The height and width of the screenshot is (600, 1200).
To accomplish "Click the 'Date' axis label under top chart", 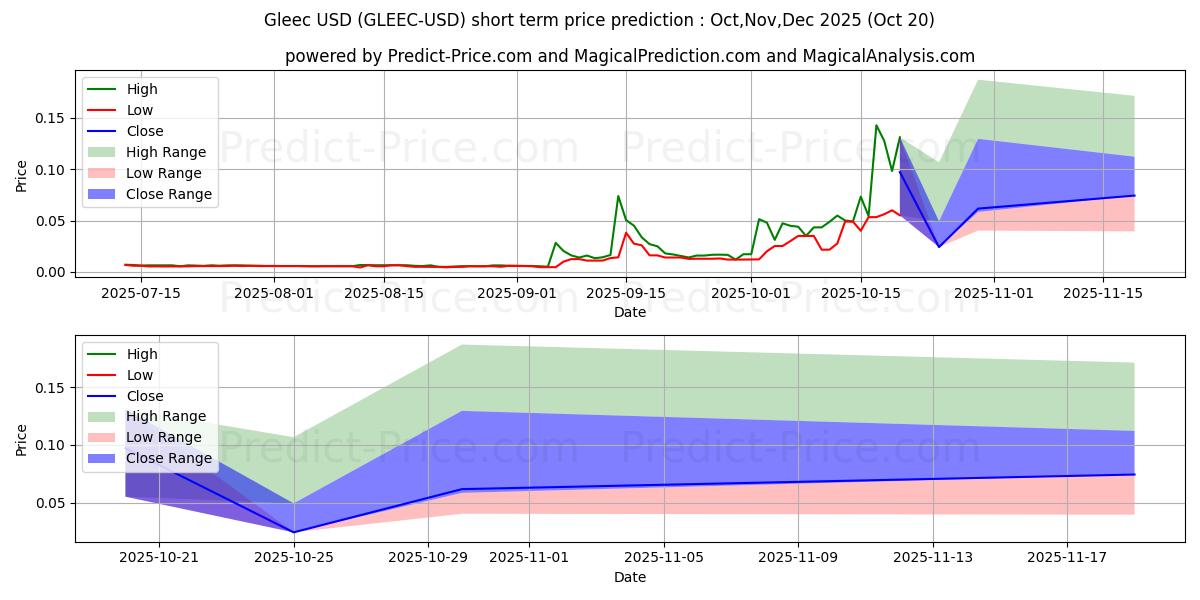I will [630, 312].
